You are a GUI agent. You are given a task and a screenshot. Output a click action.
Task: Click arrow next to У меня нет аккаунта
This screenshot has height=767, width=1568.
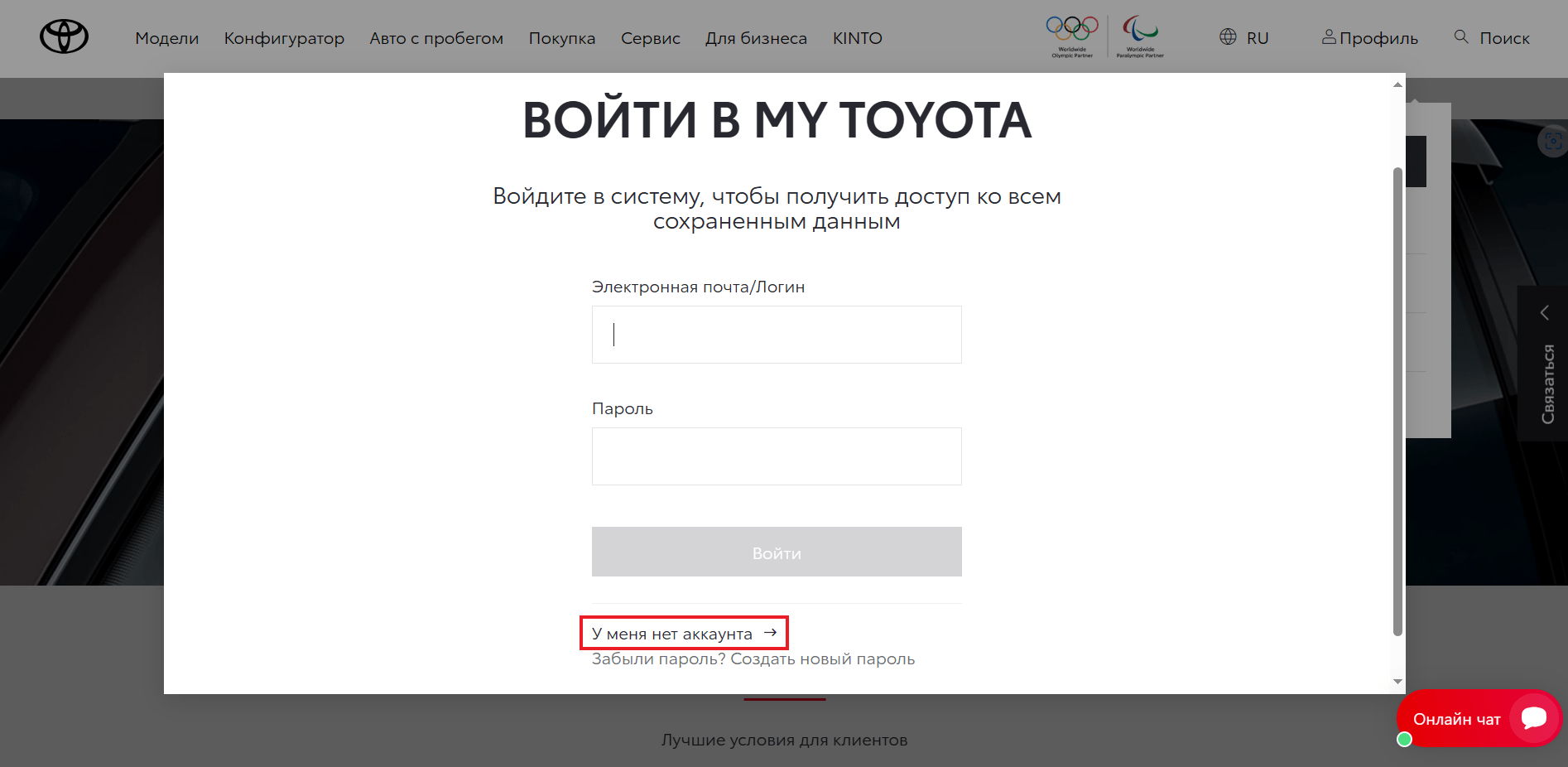(x=771, y=633)
